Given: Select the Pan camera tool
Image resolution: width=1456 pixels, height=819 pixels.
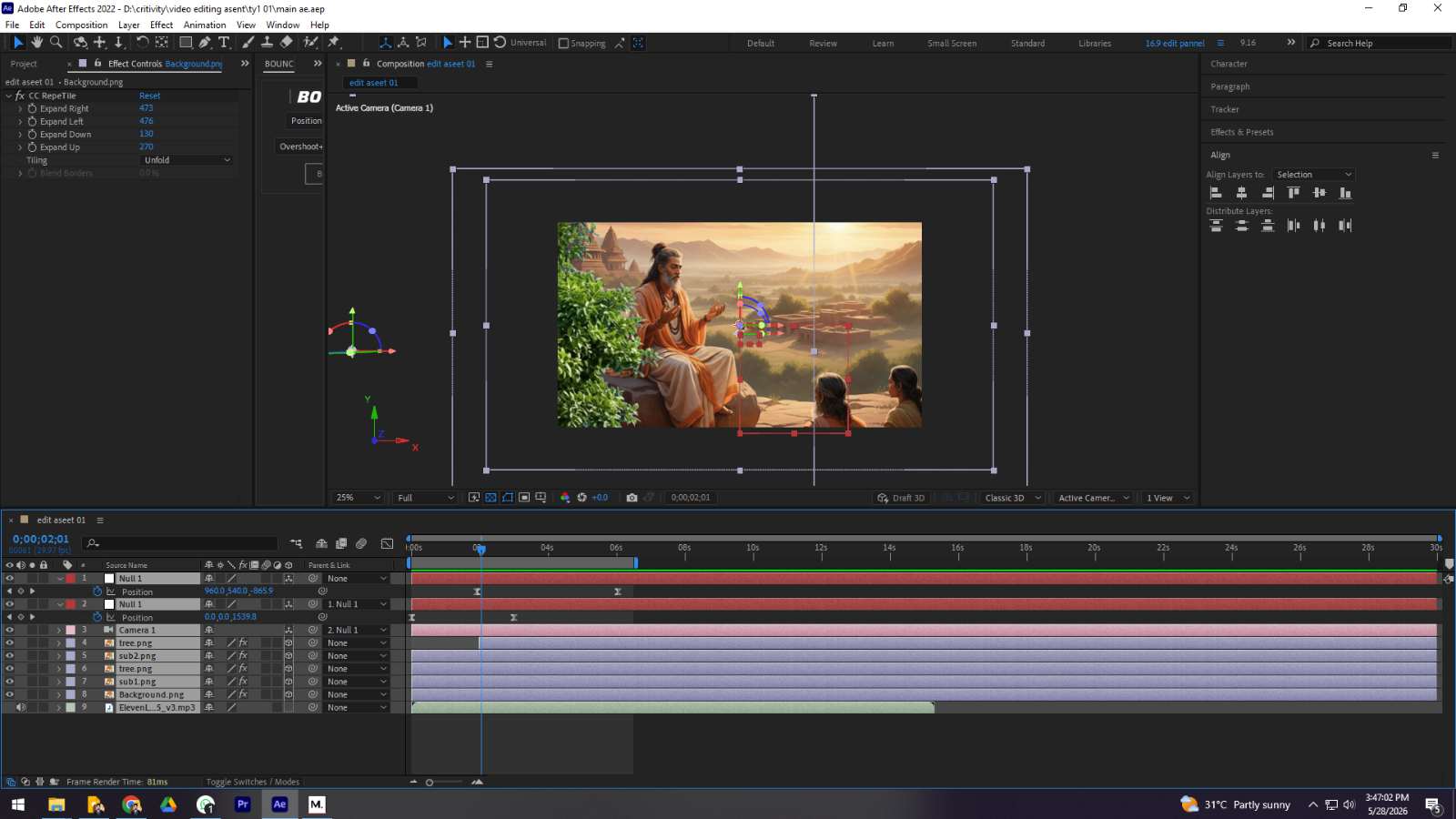Looking at the screenshot, I should (100, 42).
